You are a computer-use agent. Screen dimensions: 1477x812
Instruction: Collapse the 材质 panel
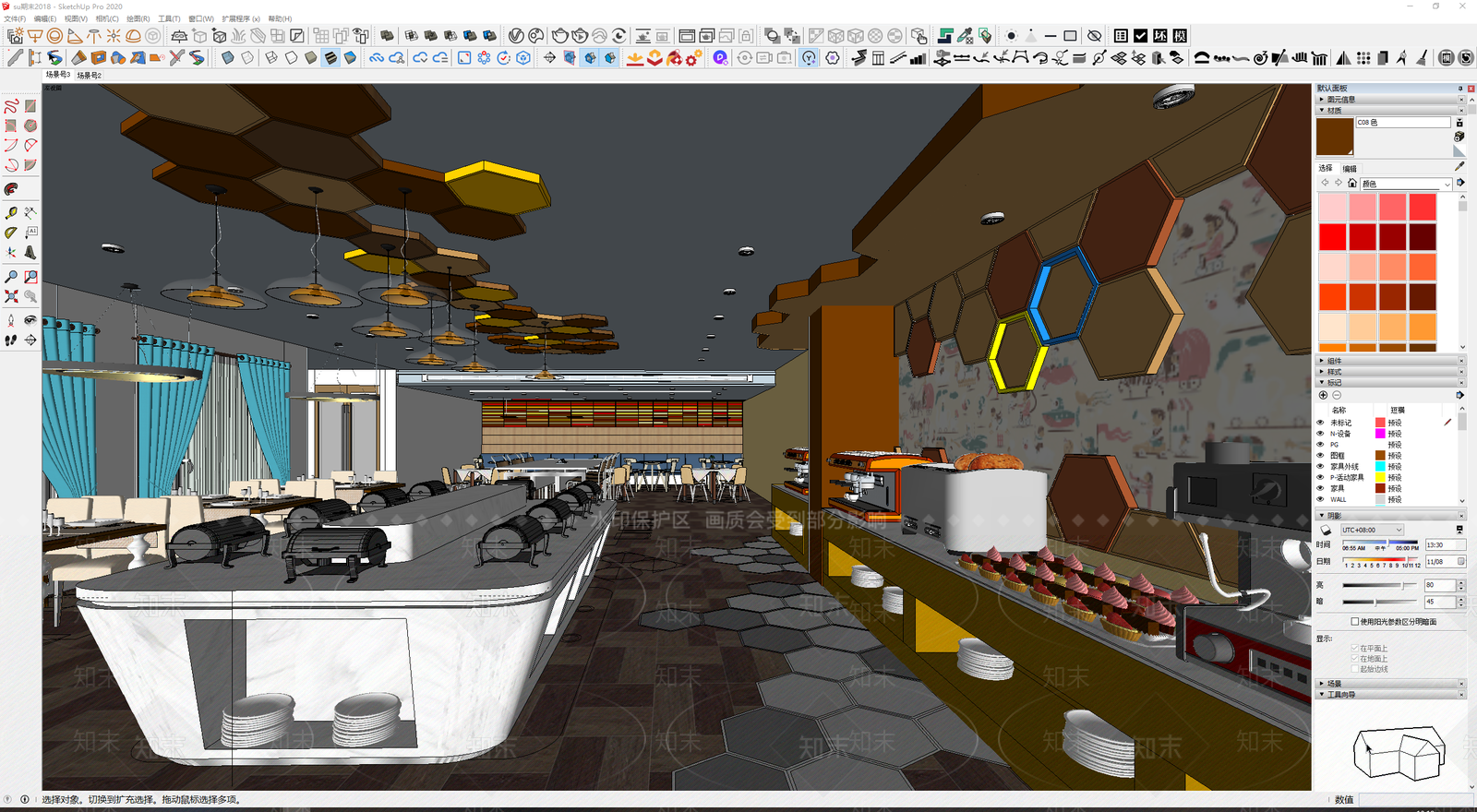(x=1391, y=111)
